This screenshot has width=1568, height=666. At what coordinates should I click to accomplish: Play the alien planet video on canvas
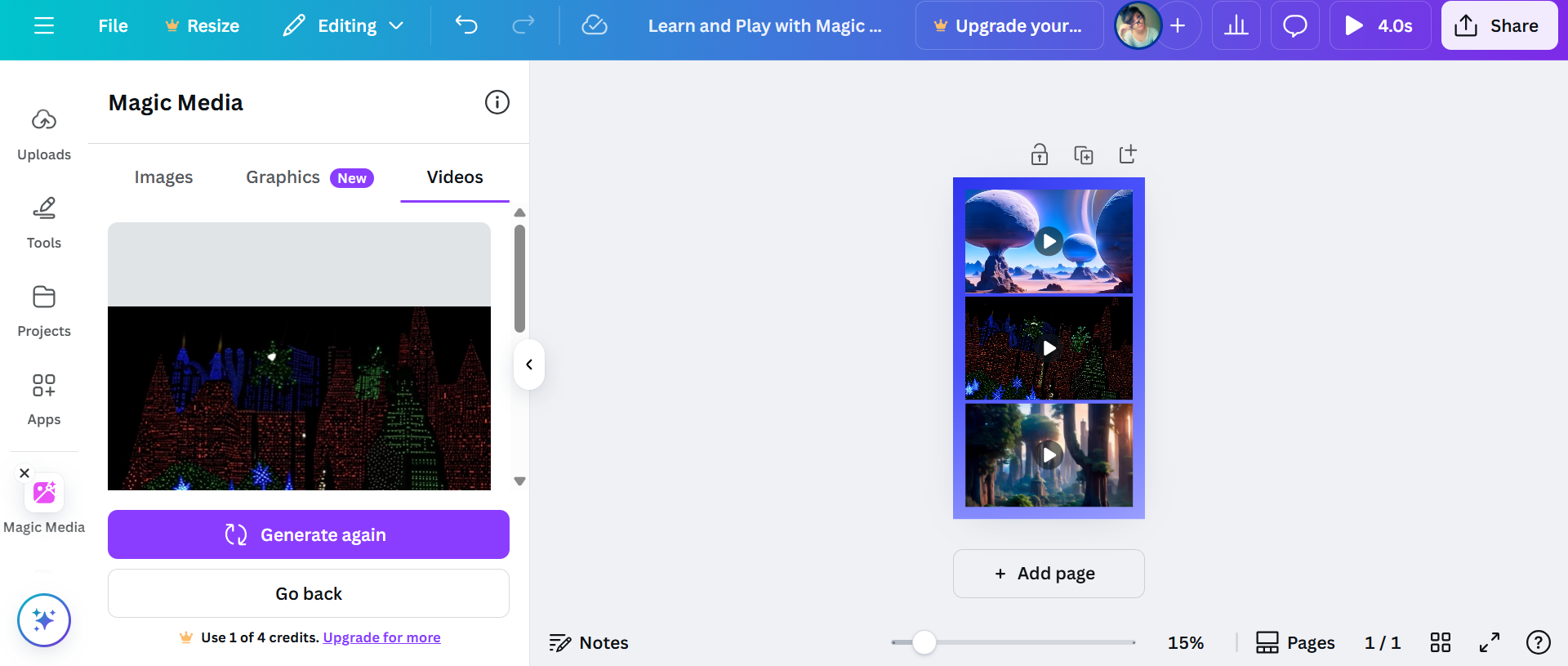(1049, 241)
